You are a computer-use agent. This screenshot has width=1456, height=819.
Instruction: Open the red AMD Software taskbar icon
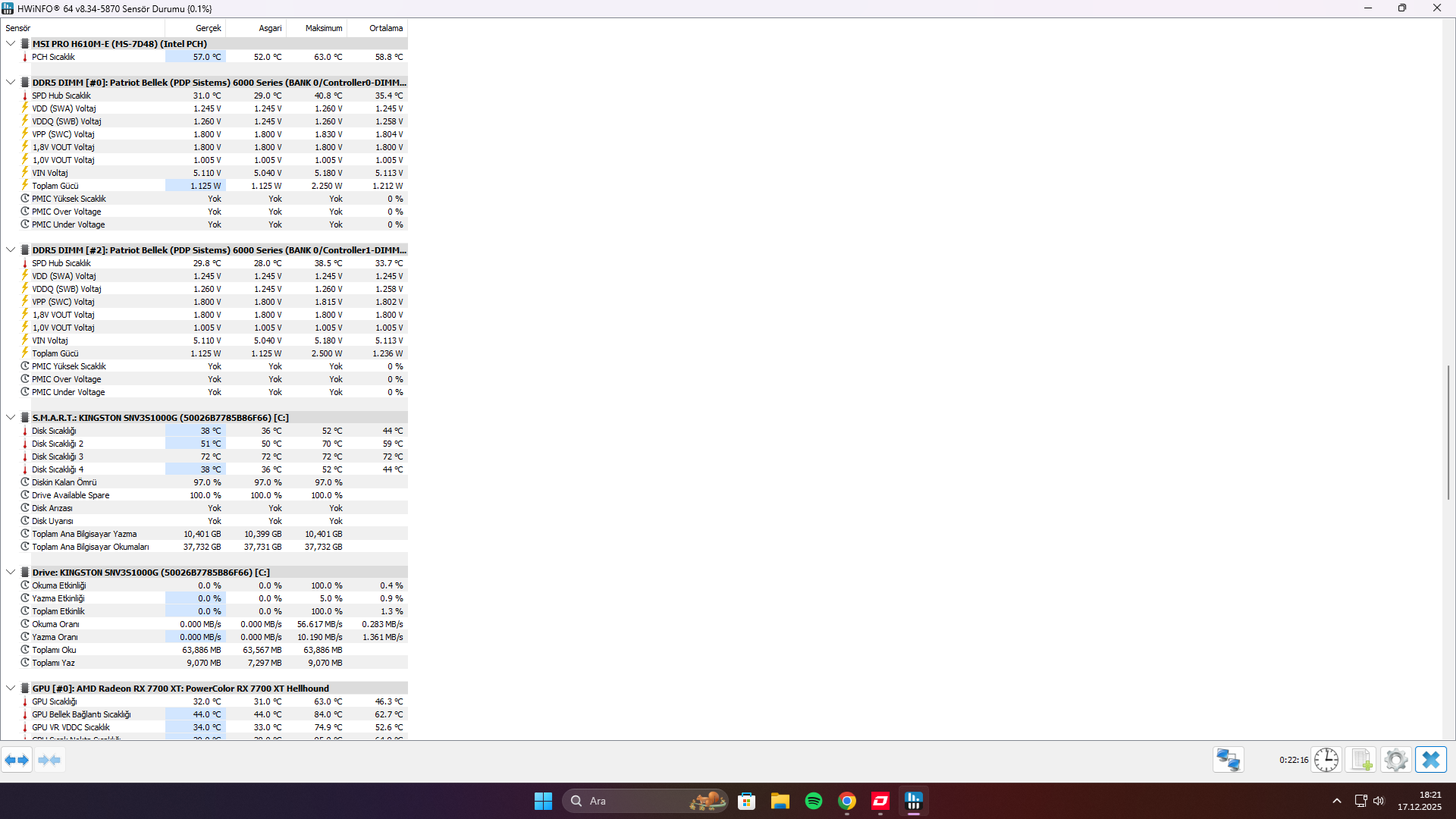880,801
